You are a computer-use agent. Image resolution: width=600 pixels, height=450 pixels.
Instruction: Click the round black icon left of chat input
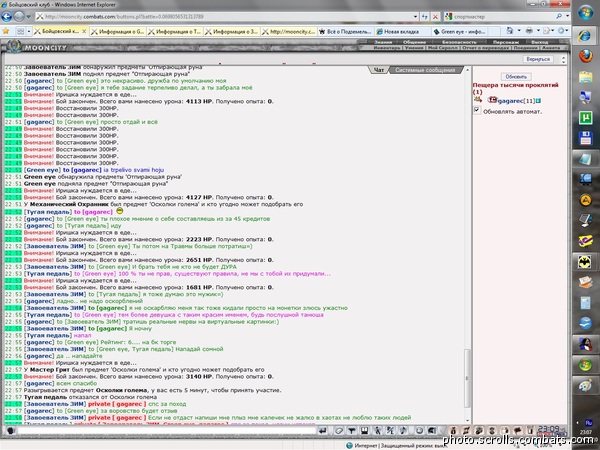(x=11, y=430)
